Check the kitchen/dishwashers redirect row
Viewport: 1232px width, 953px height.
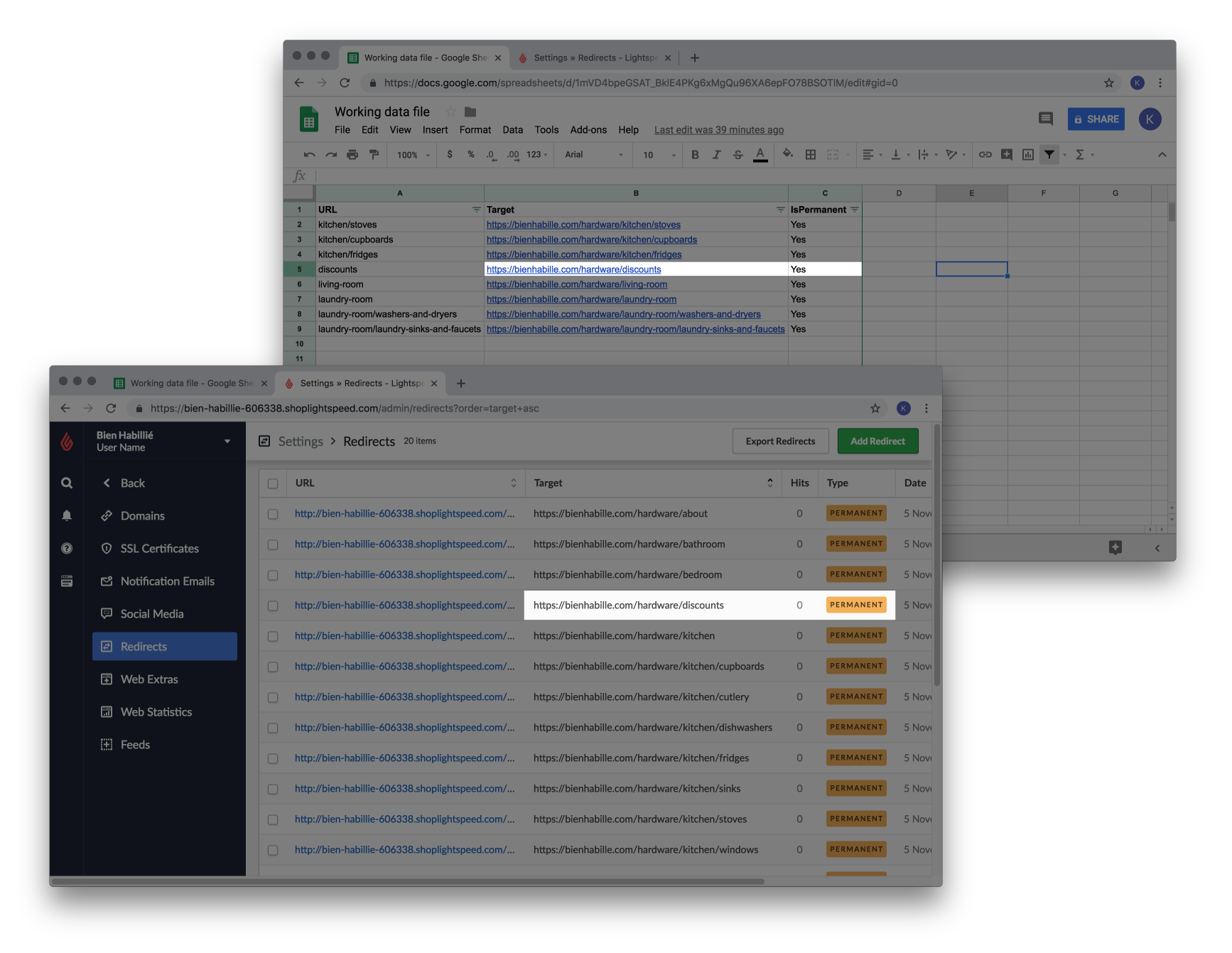click(x=273, y=728)
